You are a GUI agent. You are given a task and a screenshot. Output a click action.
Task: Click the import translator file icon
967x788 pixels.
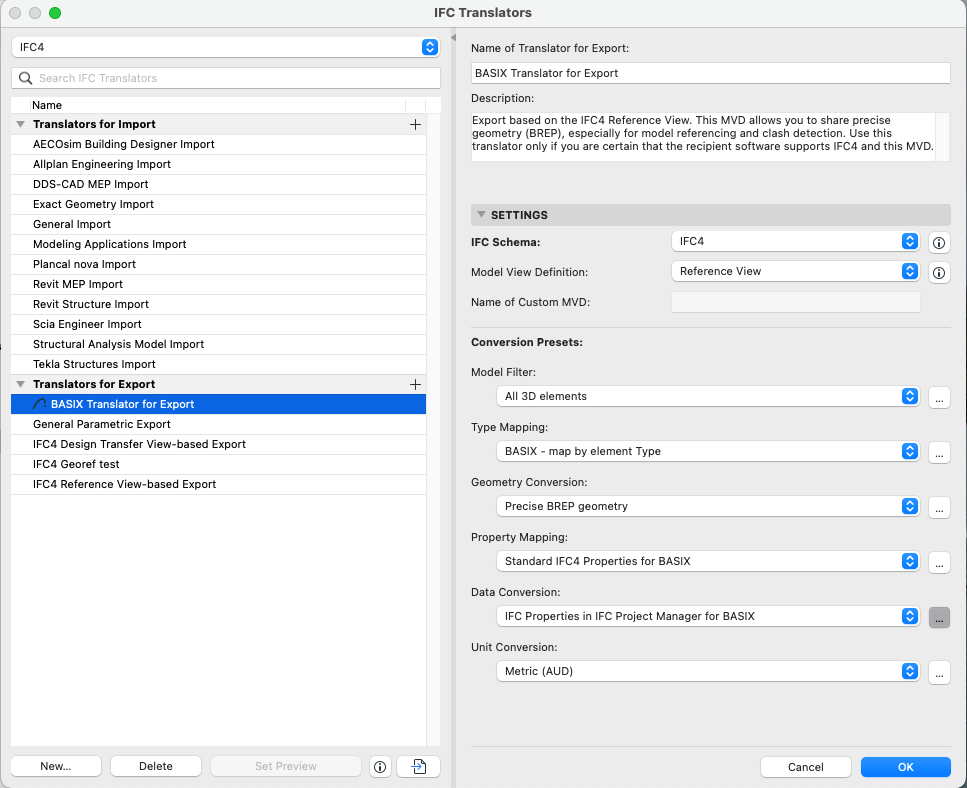(x=418, y=766)
